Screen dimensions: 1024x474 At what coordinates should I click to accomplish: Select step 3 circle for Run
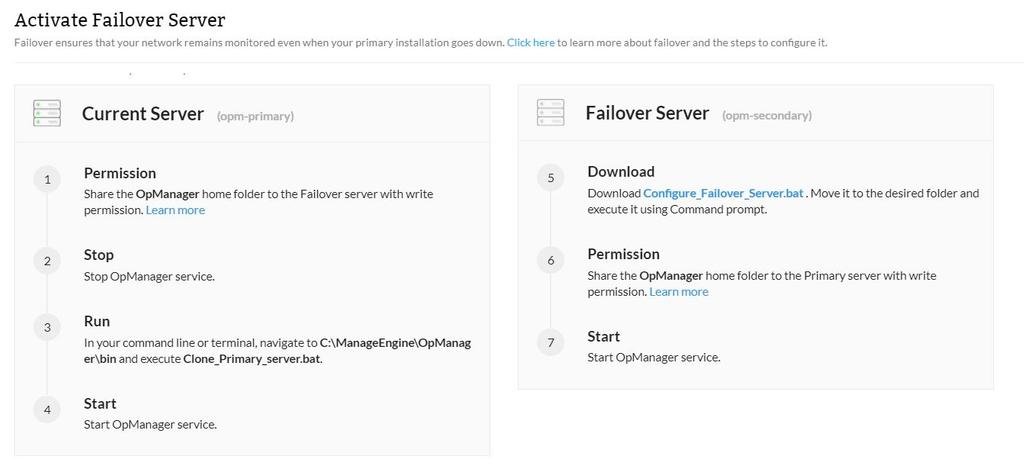47,328
